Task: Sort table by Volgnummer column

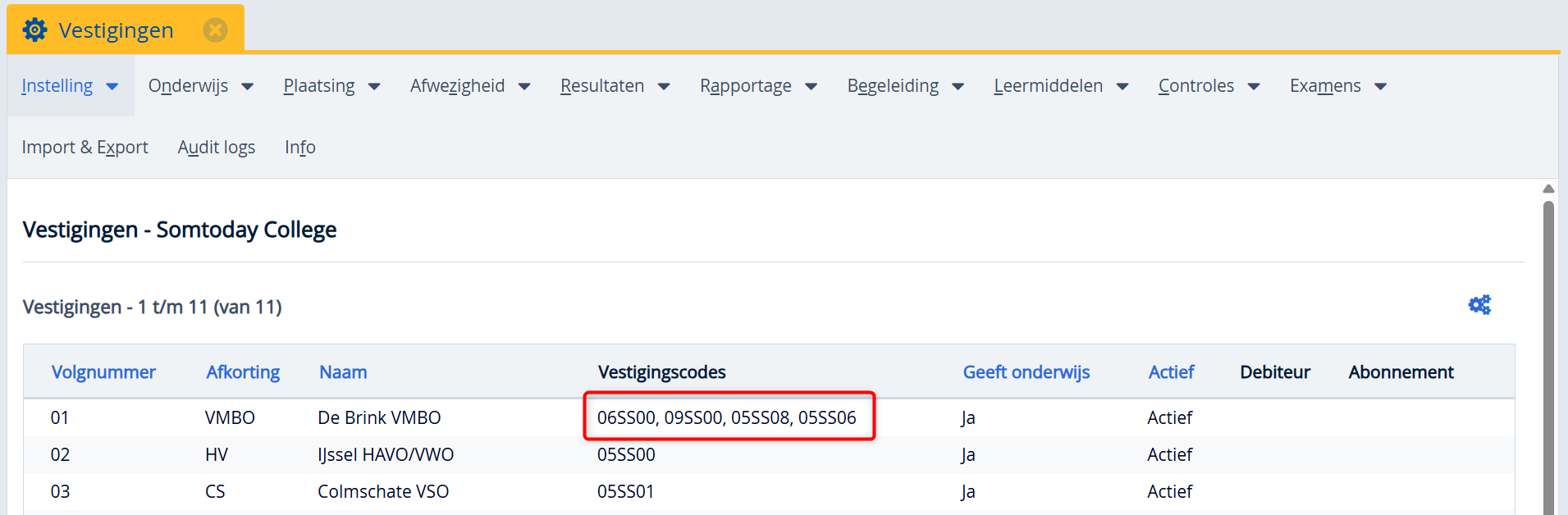Action: point(103,372)
